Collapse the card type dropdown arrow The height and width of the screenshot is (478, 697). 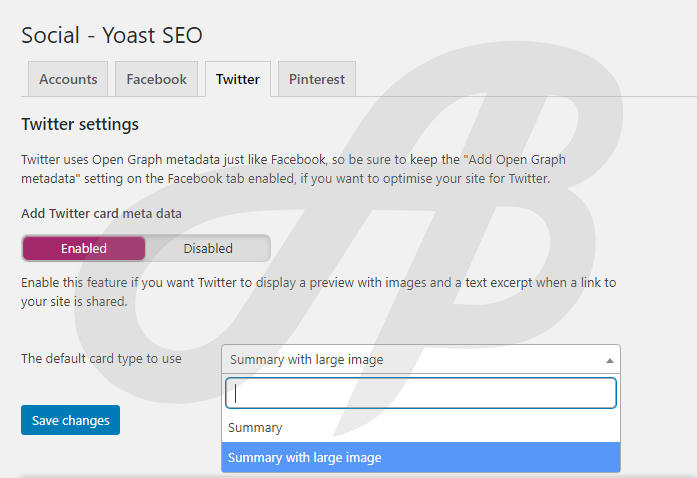[x=609, y=360]
